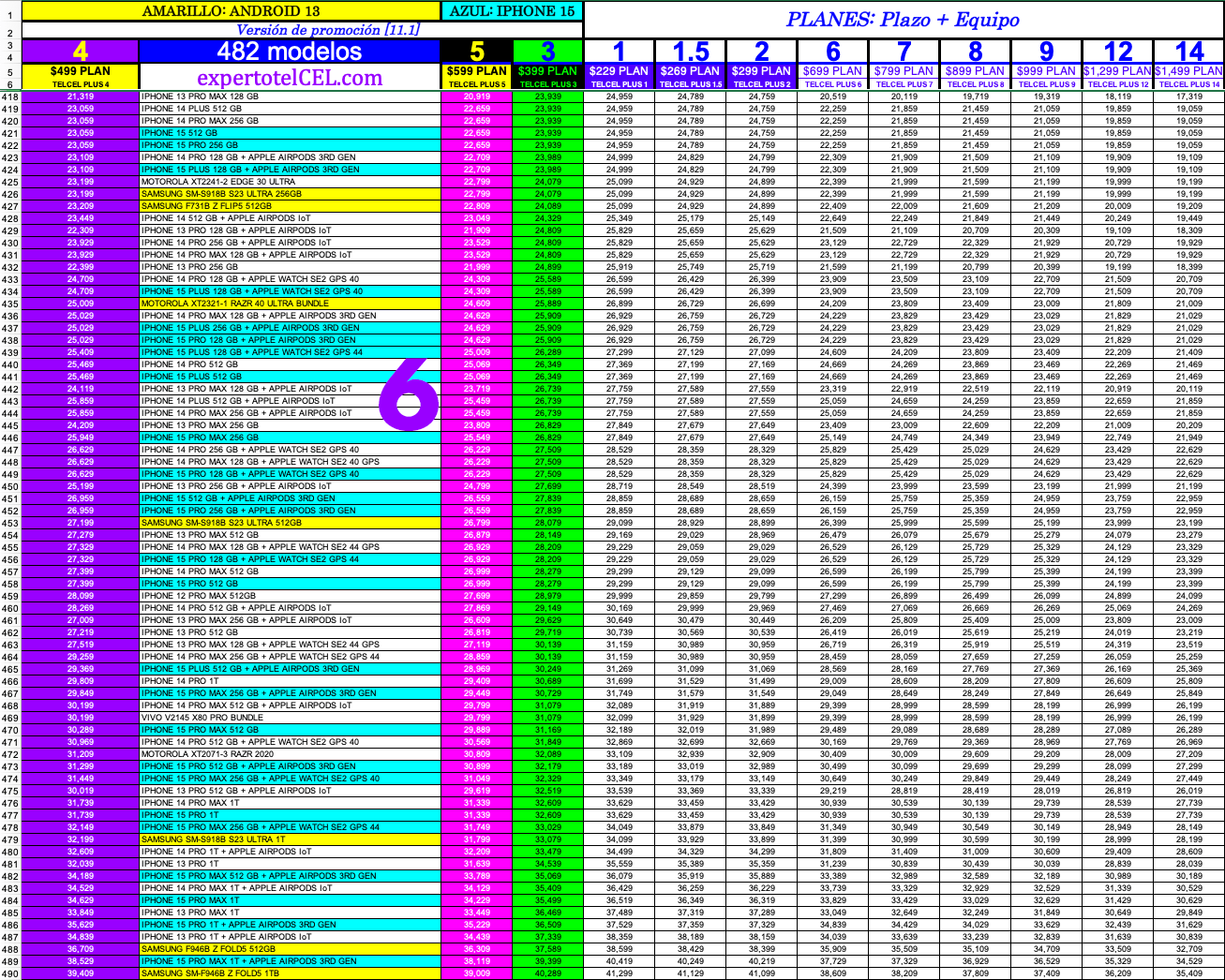
Task: Click 'SAMSUNG SM-S918B S23 ULTRA 1T' model cell
Action: coord(290,839)
